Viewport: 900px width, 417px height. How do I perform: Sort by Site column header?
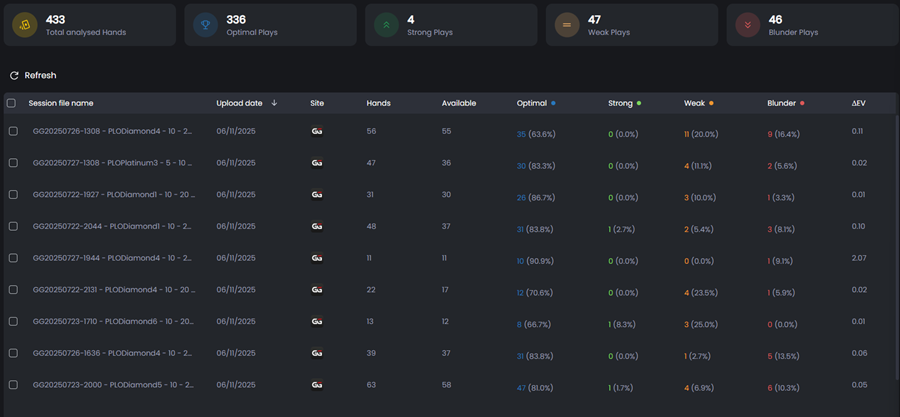coord(317,103)
